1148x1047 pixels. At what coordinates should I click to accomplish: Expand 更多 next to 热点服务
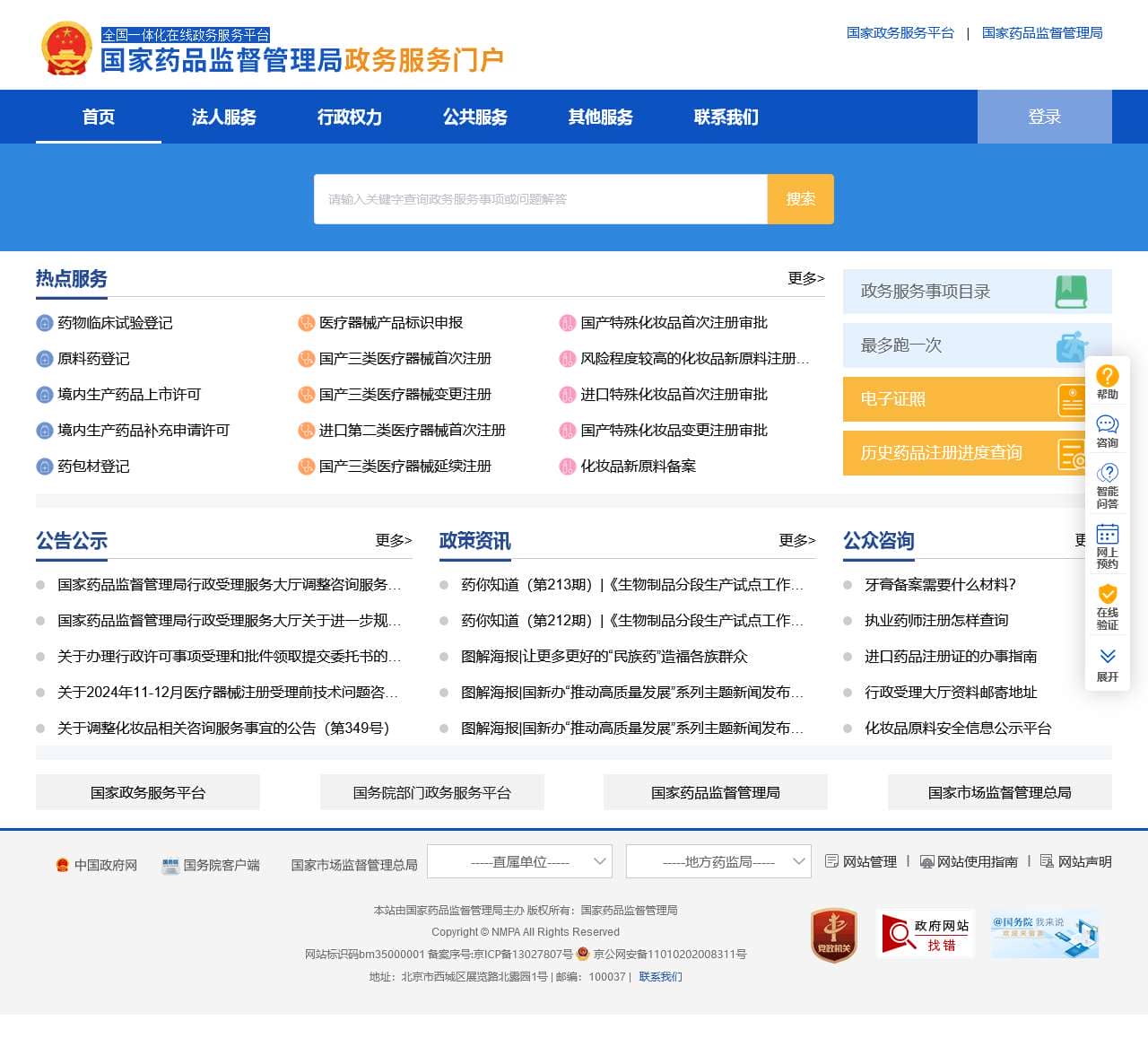[x=805, y=278]
